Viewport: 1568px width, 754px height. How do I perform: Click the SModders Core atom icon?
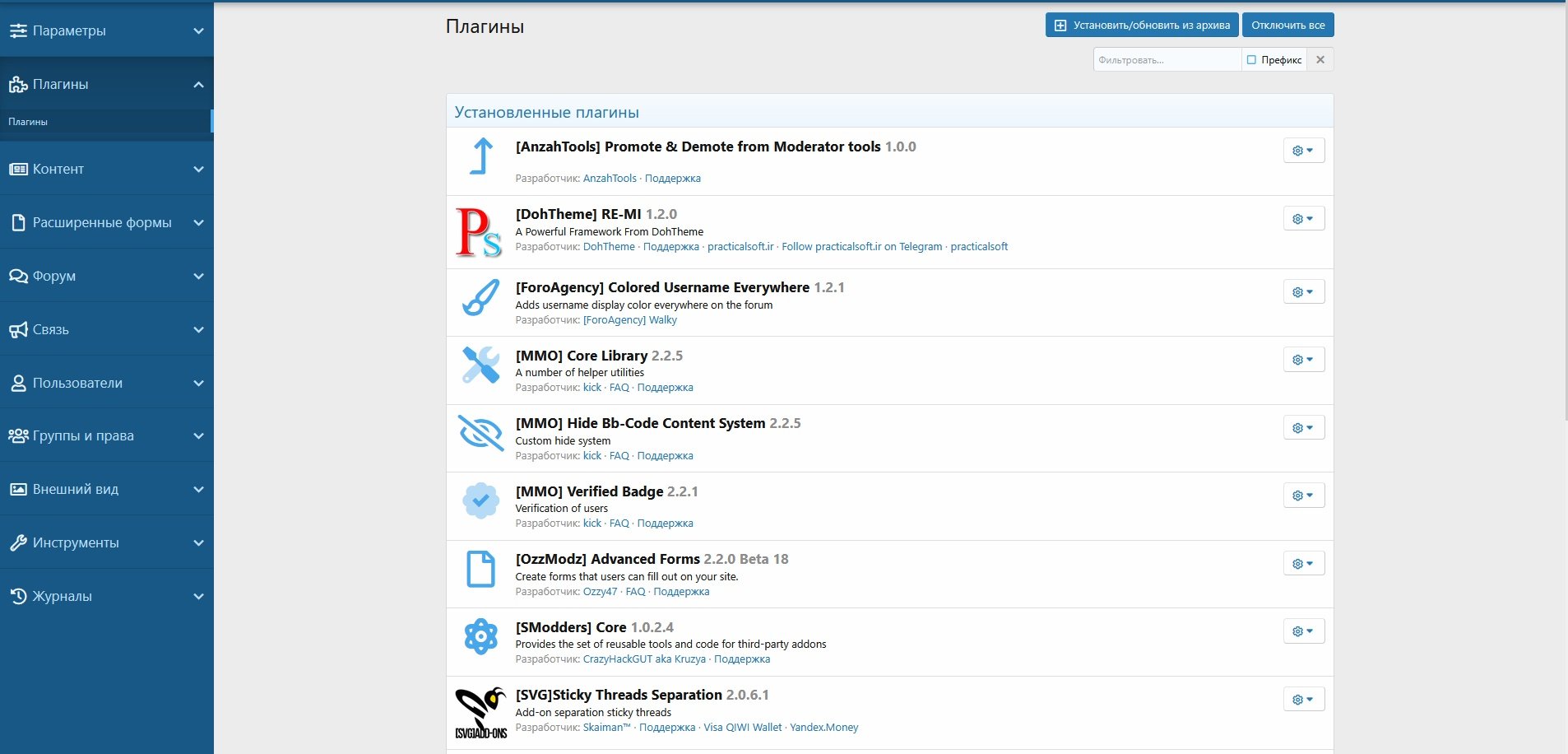pyautogui.click(x=481, y=636)
